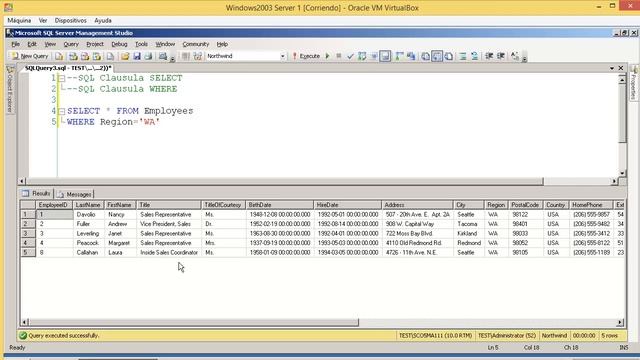The width and height of the screenshot is (640, 360).
Task: Click the Increase Indent icon
Action: point(501,56)
